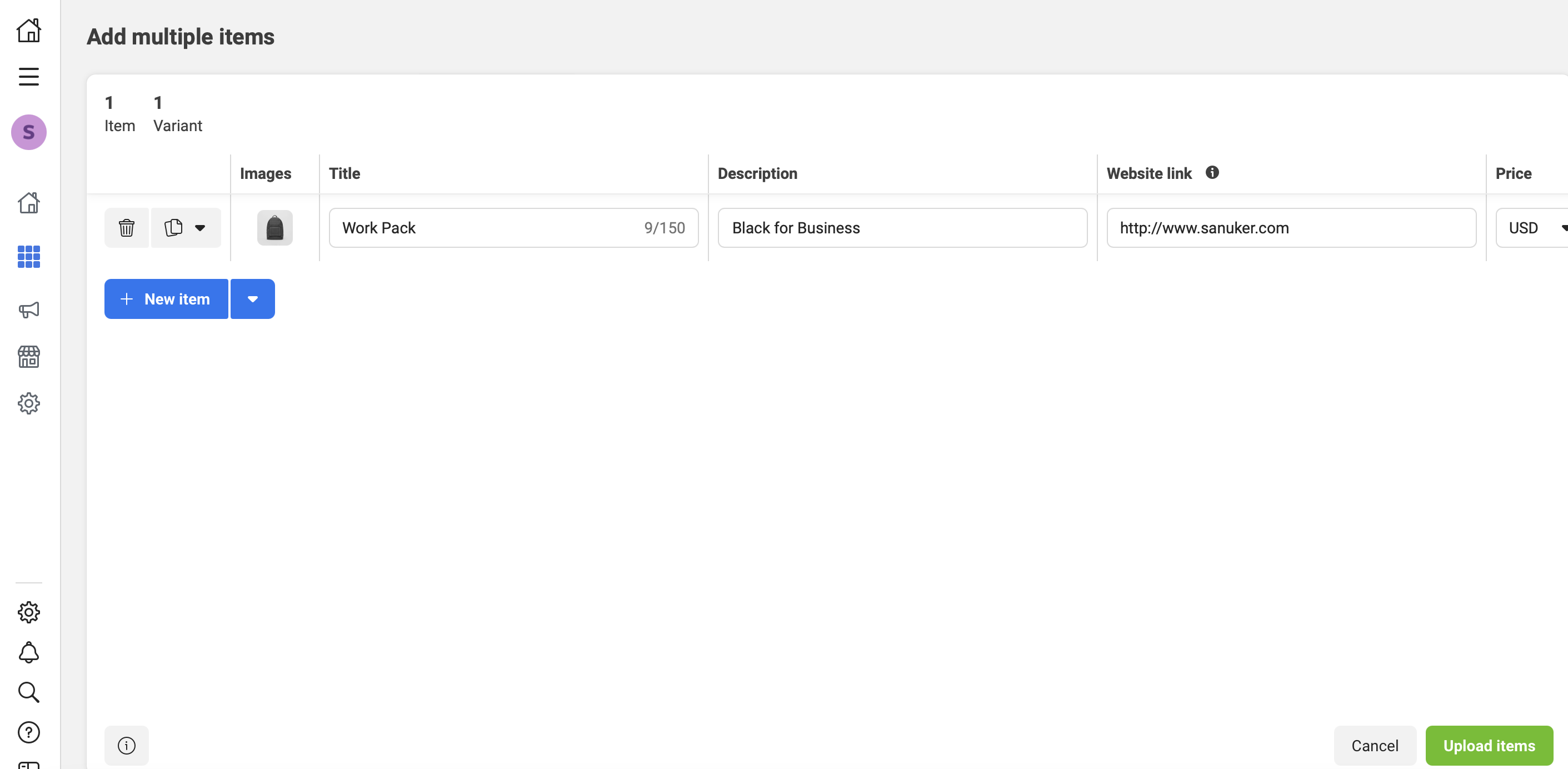Open the blue grid catalog icon
This screenshot has width=1568, height=769.
click(x=28, y=257)
